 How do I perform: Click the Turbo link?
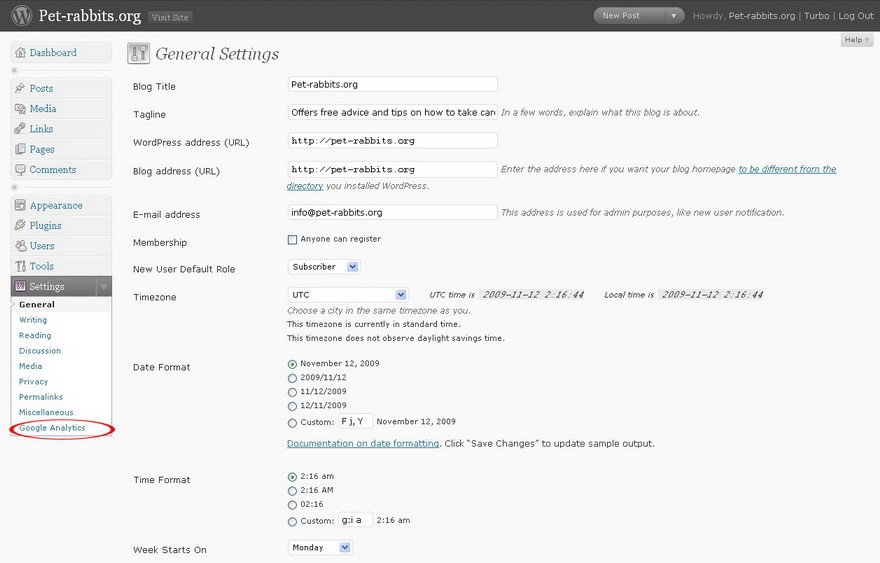[817, 16]
